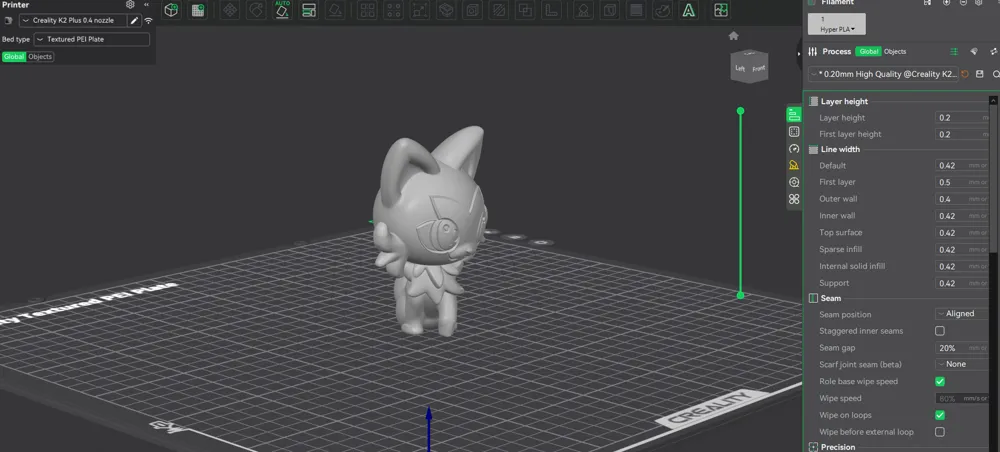Click the Outer wall line width field

click(x=962, y=199)
